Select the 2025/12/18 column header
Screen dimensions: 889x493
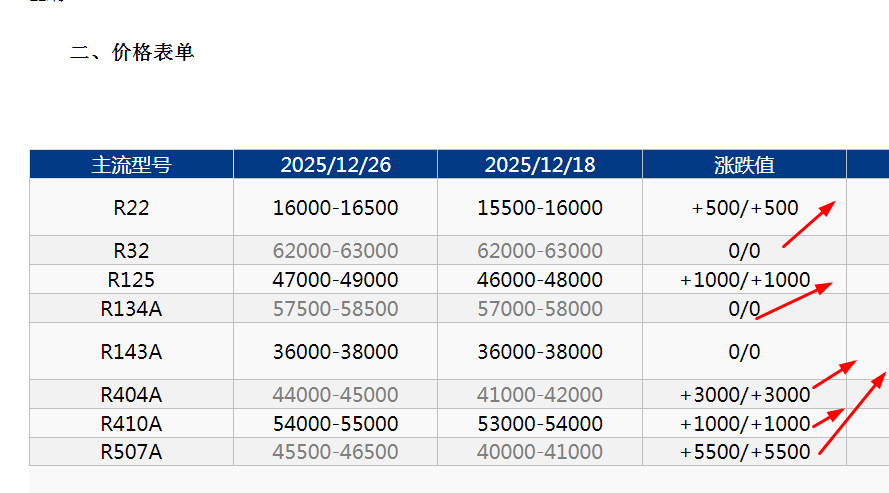(540, 165)
